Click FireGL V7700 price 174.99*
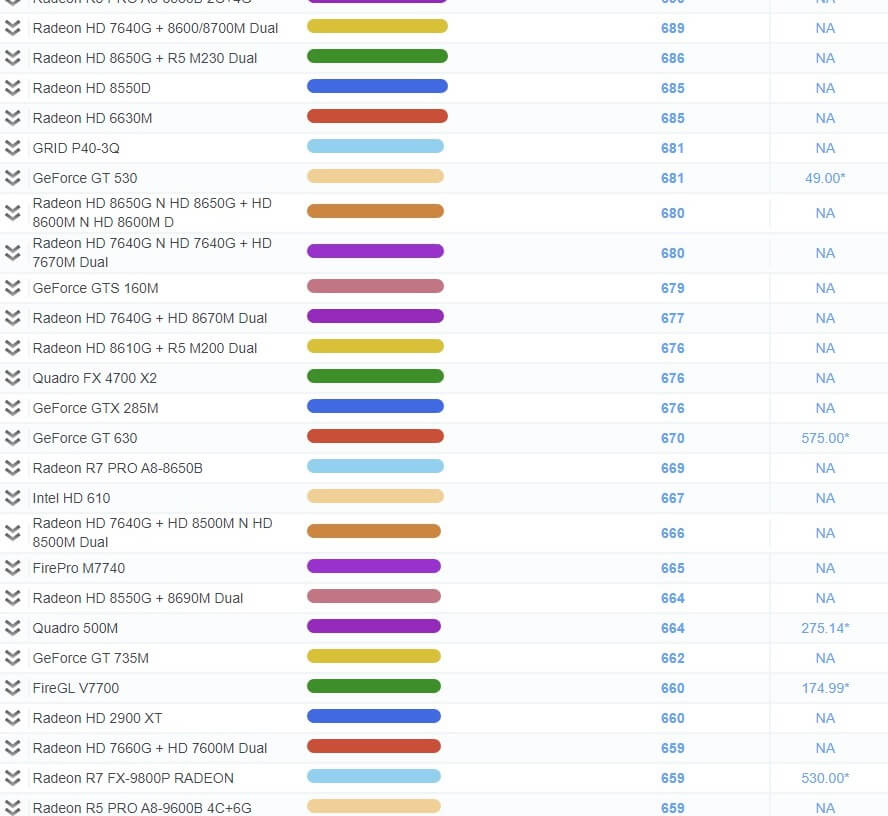Viewport: 888px width, 816px height. (825, 689)
